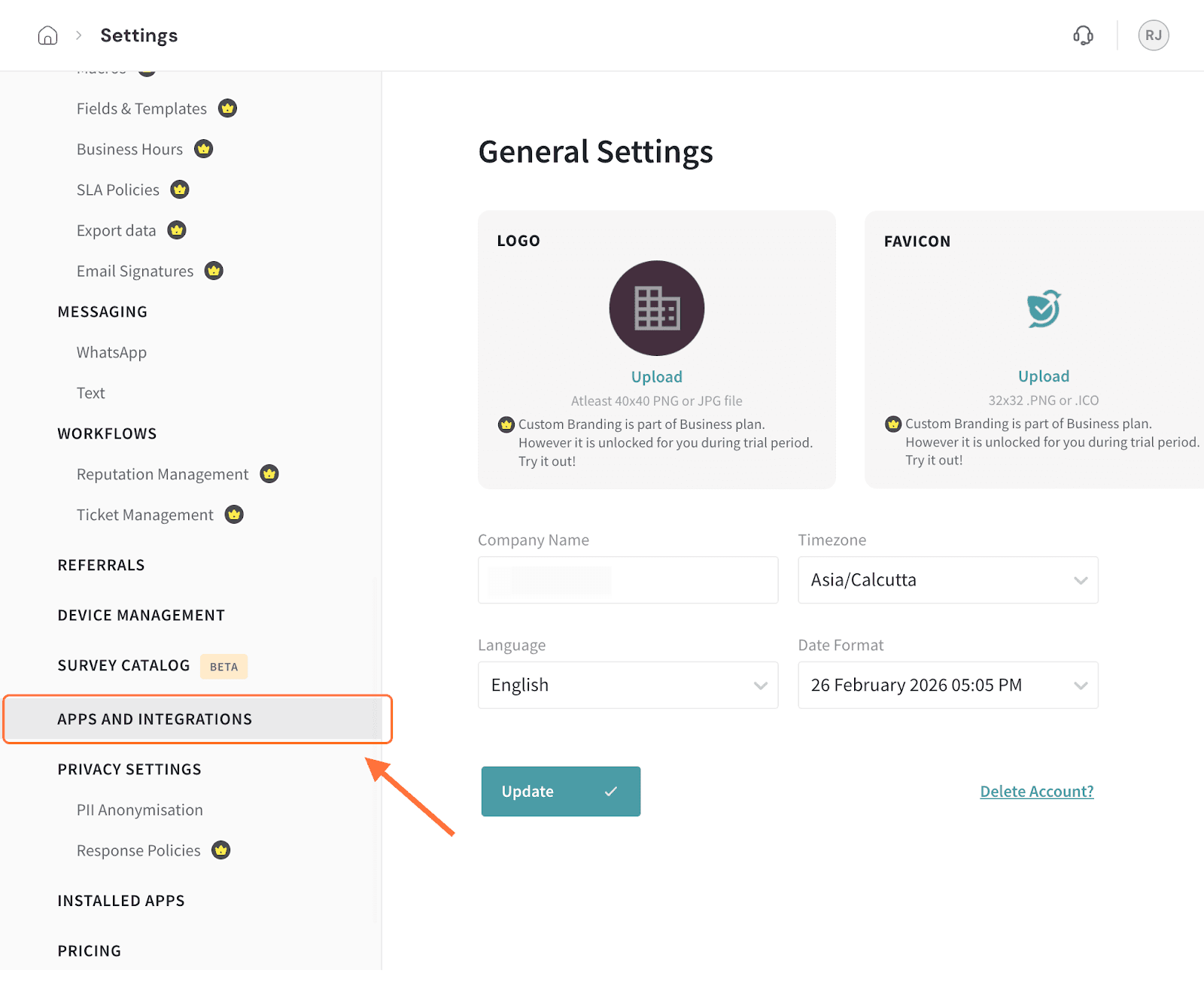Expand the Timezone dropdown showing Asia/Calcutta
1204x982 pixels.
pos(947,580)
